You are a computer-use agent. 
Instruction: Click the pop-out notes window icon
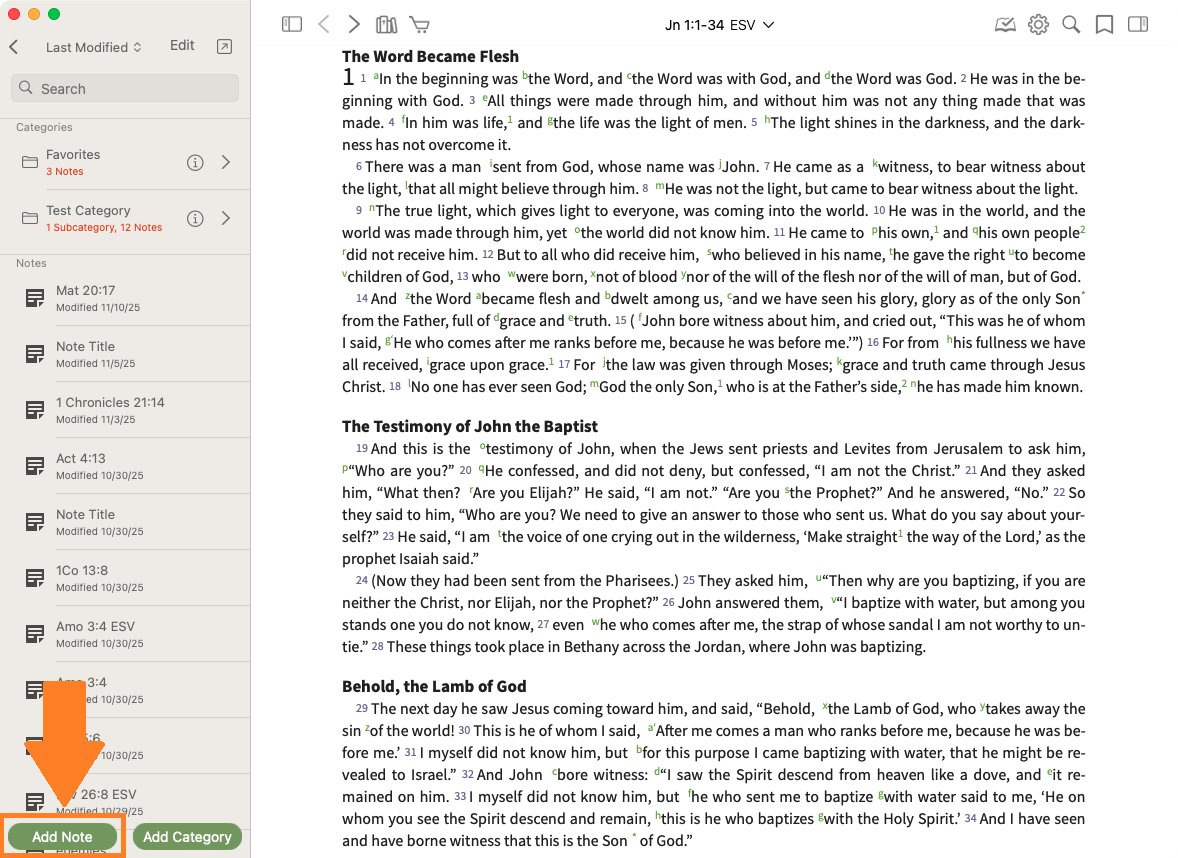point(224,47)
